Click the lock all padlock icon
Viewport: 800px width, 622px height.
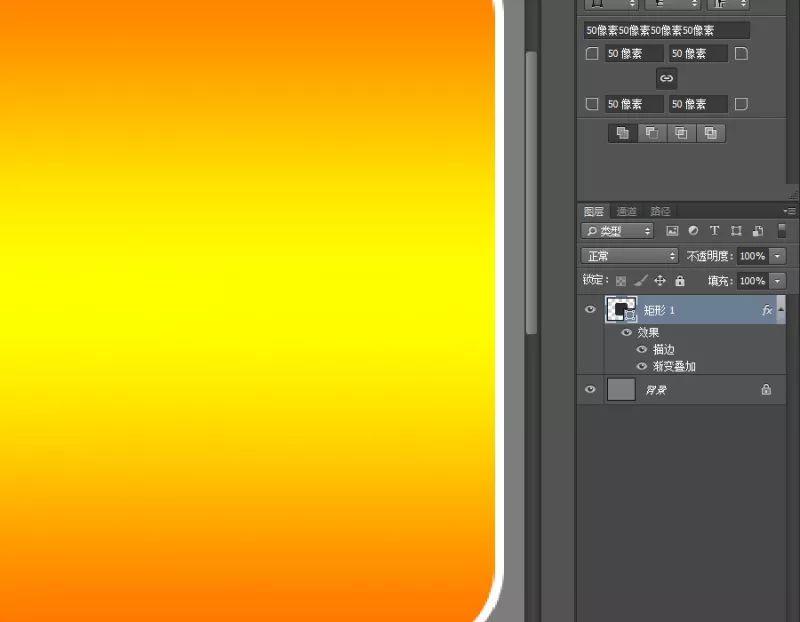coord(680,280)
